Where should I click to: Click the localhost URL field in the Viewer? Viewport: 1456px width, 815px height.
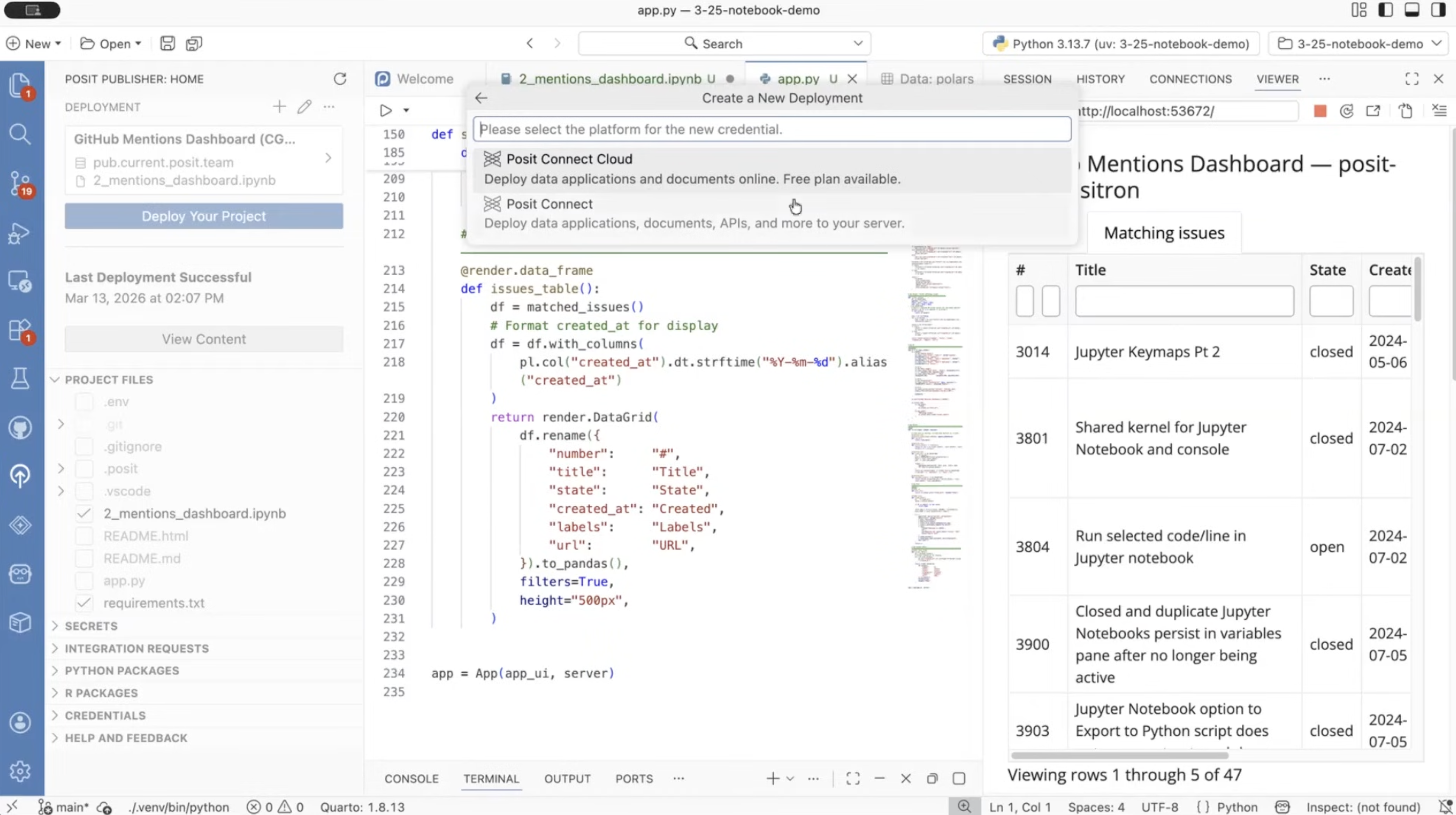[x=1187, y=111]
